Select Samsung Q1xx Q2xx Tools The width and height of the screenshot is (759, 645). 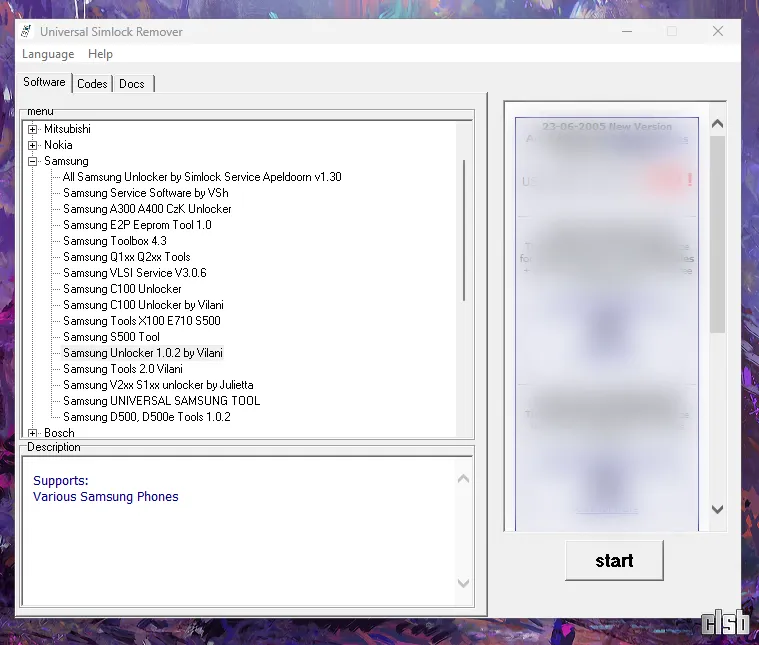[x=127, y=257]
